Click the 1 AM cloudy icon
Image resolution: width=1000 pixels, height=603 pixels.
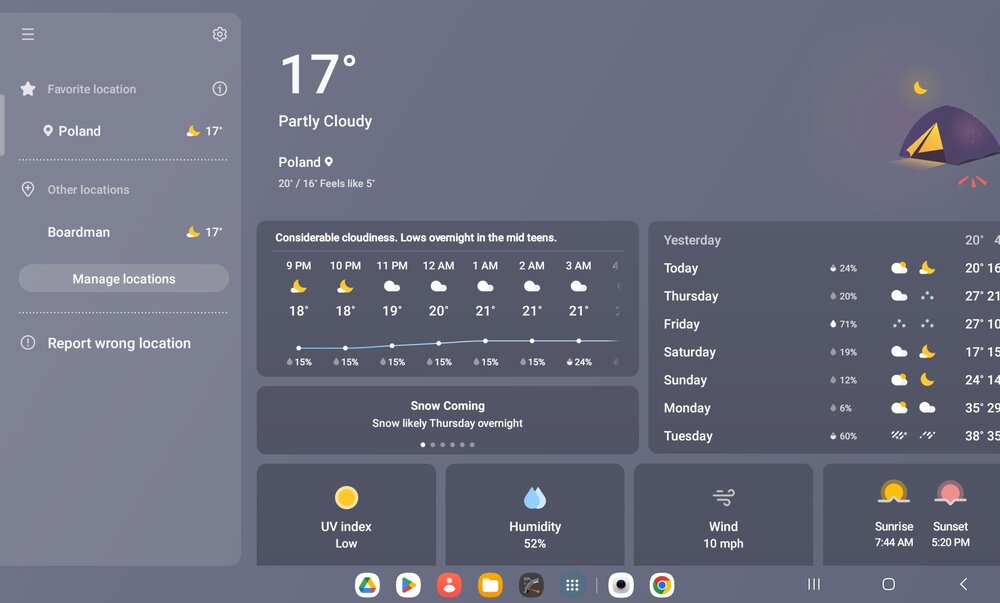pyautogui.click(x=485, y=287)
